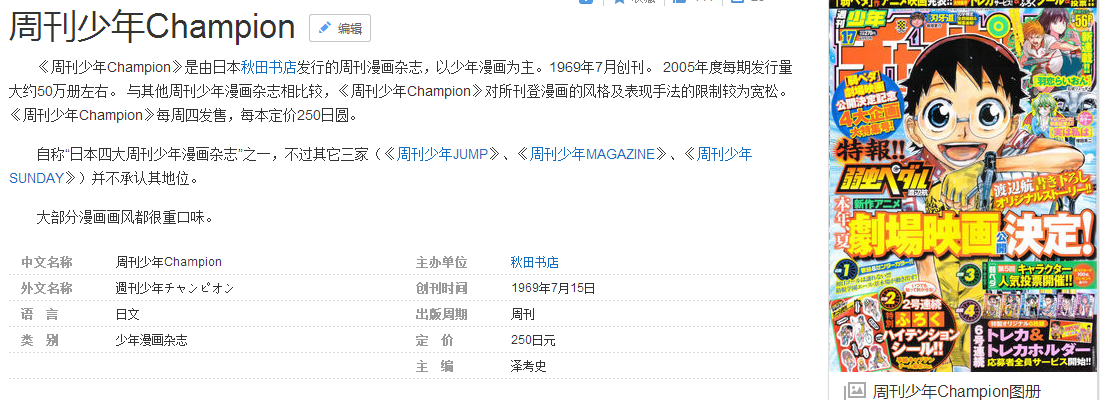Click the editor name 泽考史
The width and height of the screenshot is (1100, 400).
point(528,366)
